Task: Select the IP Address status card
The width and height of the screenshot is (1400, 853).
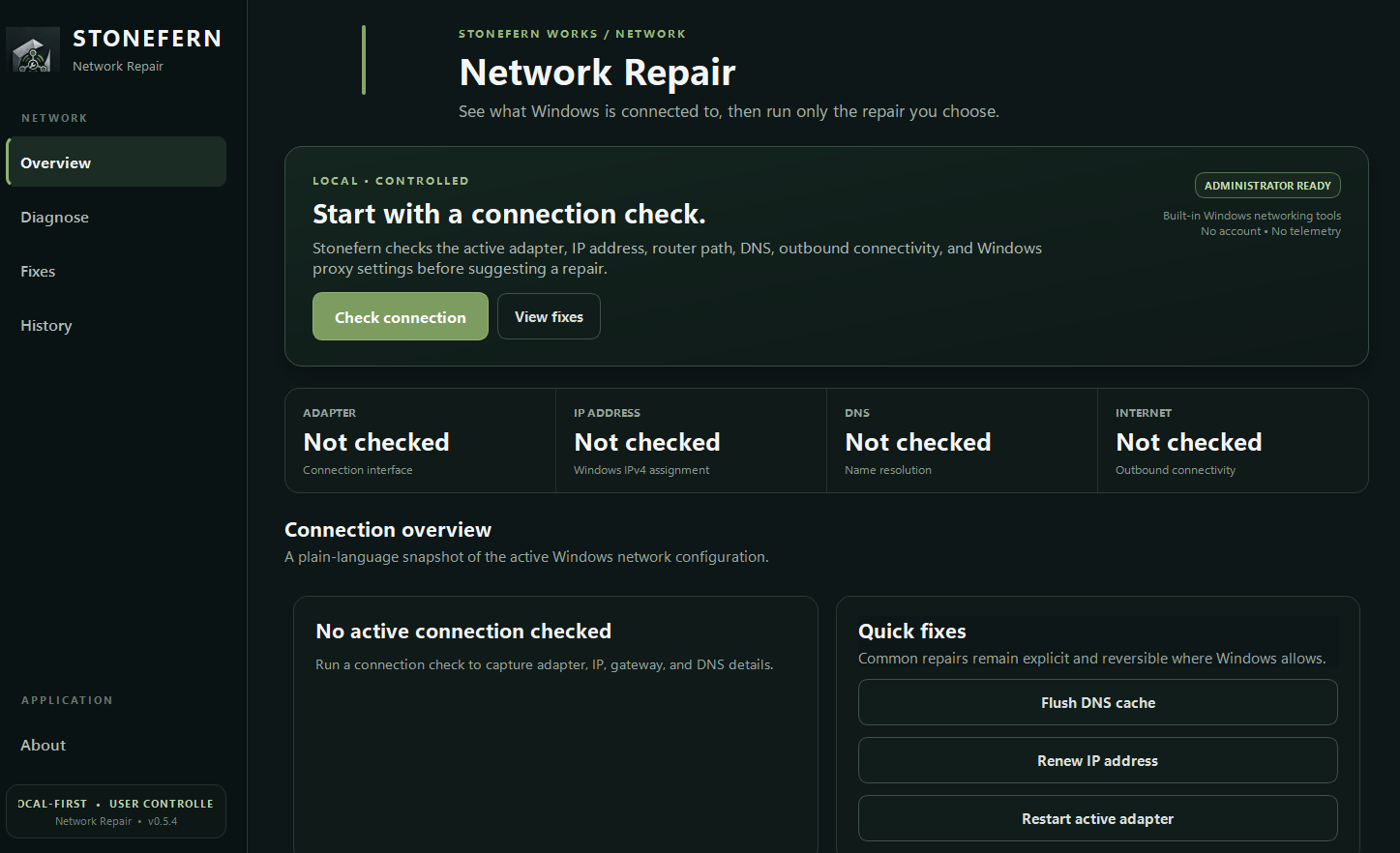Action: tap(692, 441)
